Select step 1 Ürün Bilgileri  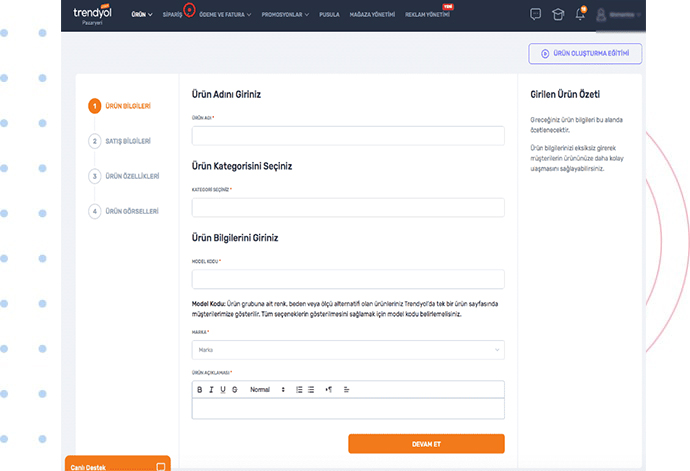[119, 106]
